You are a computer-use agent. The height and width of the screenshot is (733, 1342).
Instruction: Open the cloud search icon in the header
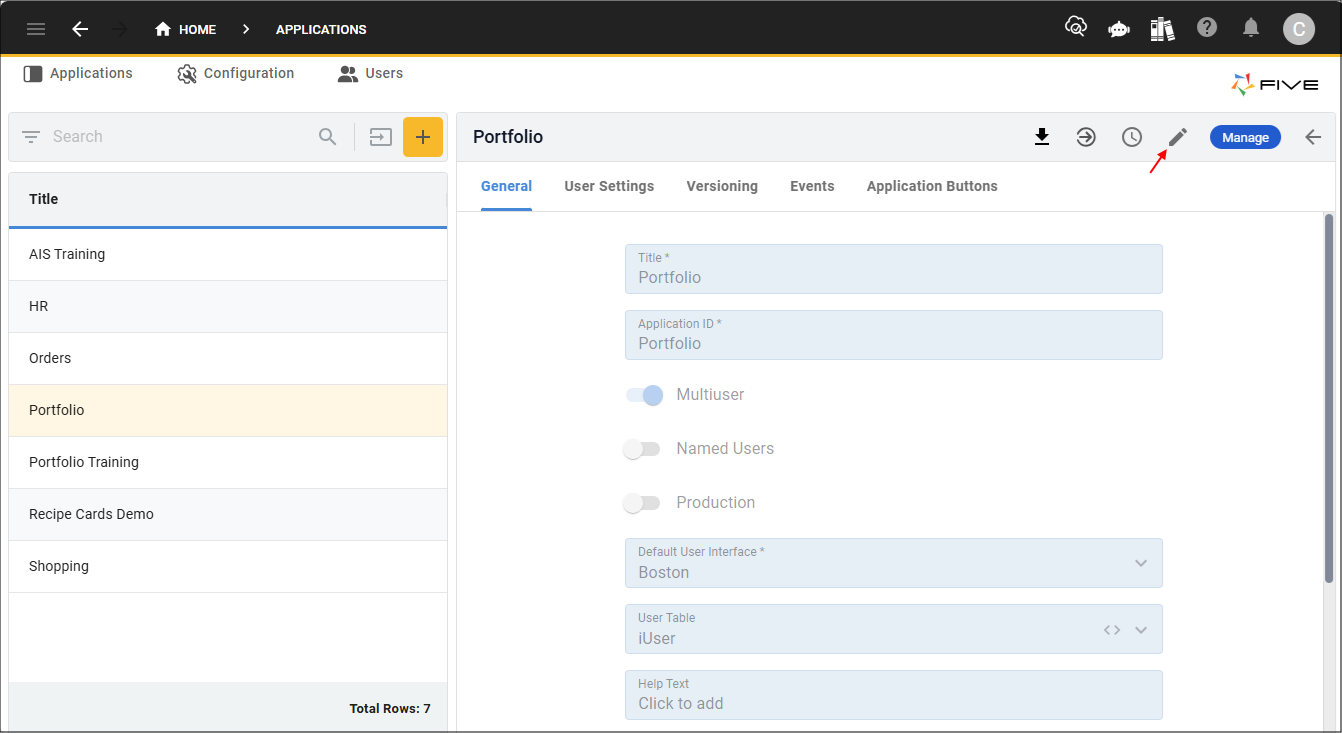pos(1076,28)
